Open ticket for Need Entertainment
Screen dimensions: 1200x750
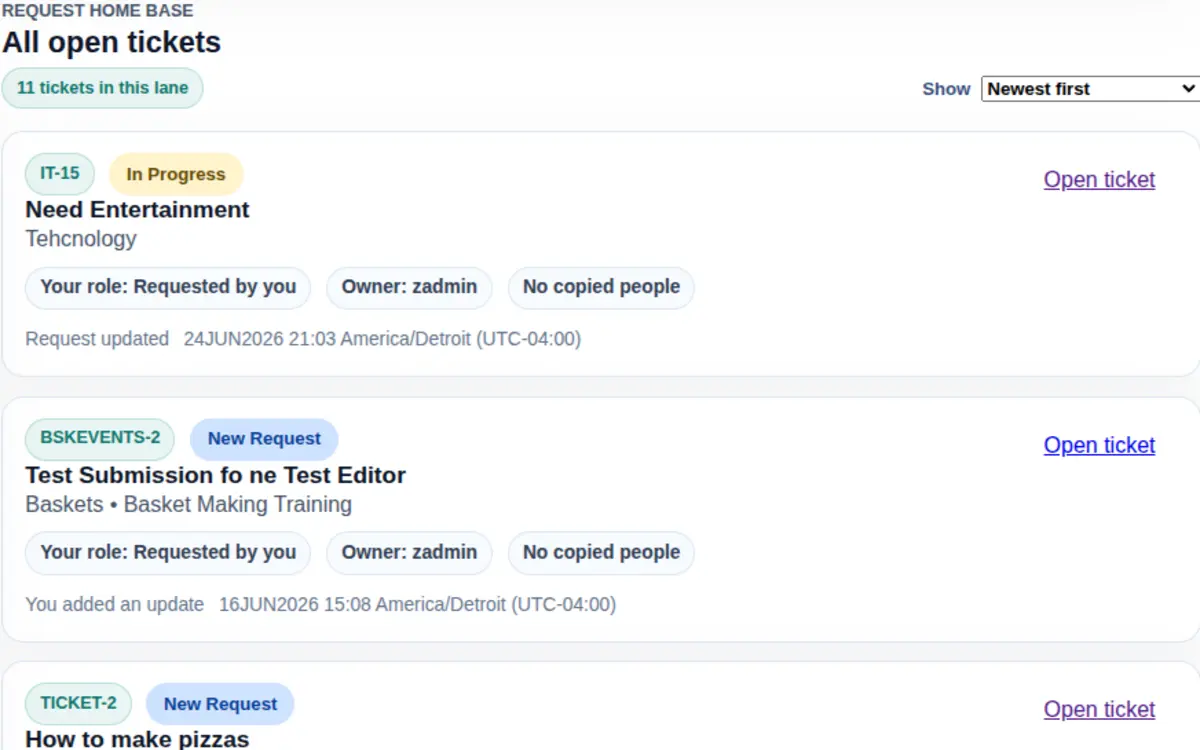click(1099, 180)
